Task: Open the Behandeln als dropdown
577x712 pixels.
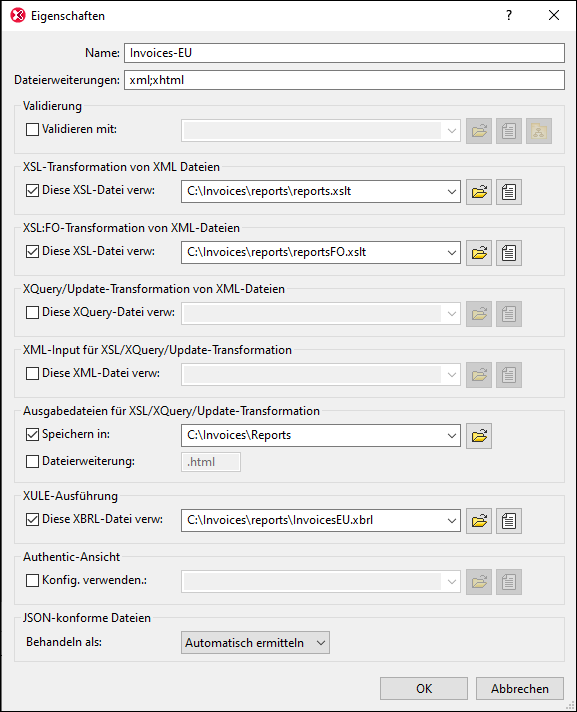Action: pyautogui.click(x=255, y=643)
